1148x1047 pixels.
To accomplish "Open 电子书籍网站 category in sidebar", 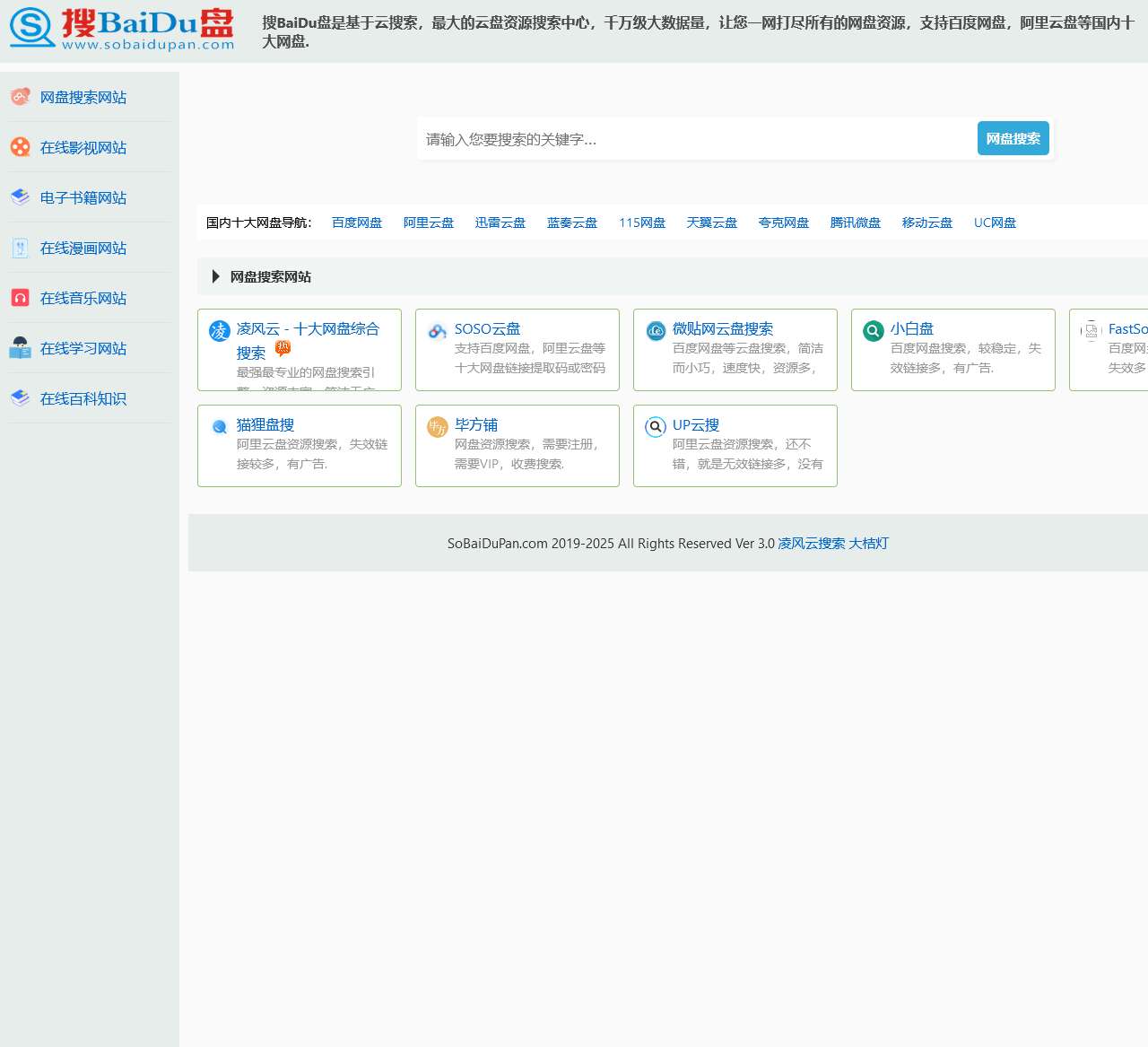I will coord(83,197).
